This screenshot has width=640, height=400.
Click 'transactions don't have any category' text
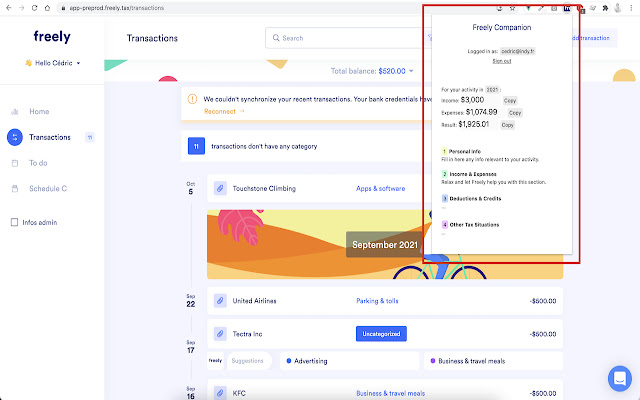[264, 146]
